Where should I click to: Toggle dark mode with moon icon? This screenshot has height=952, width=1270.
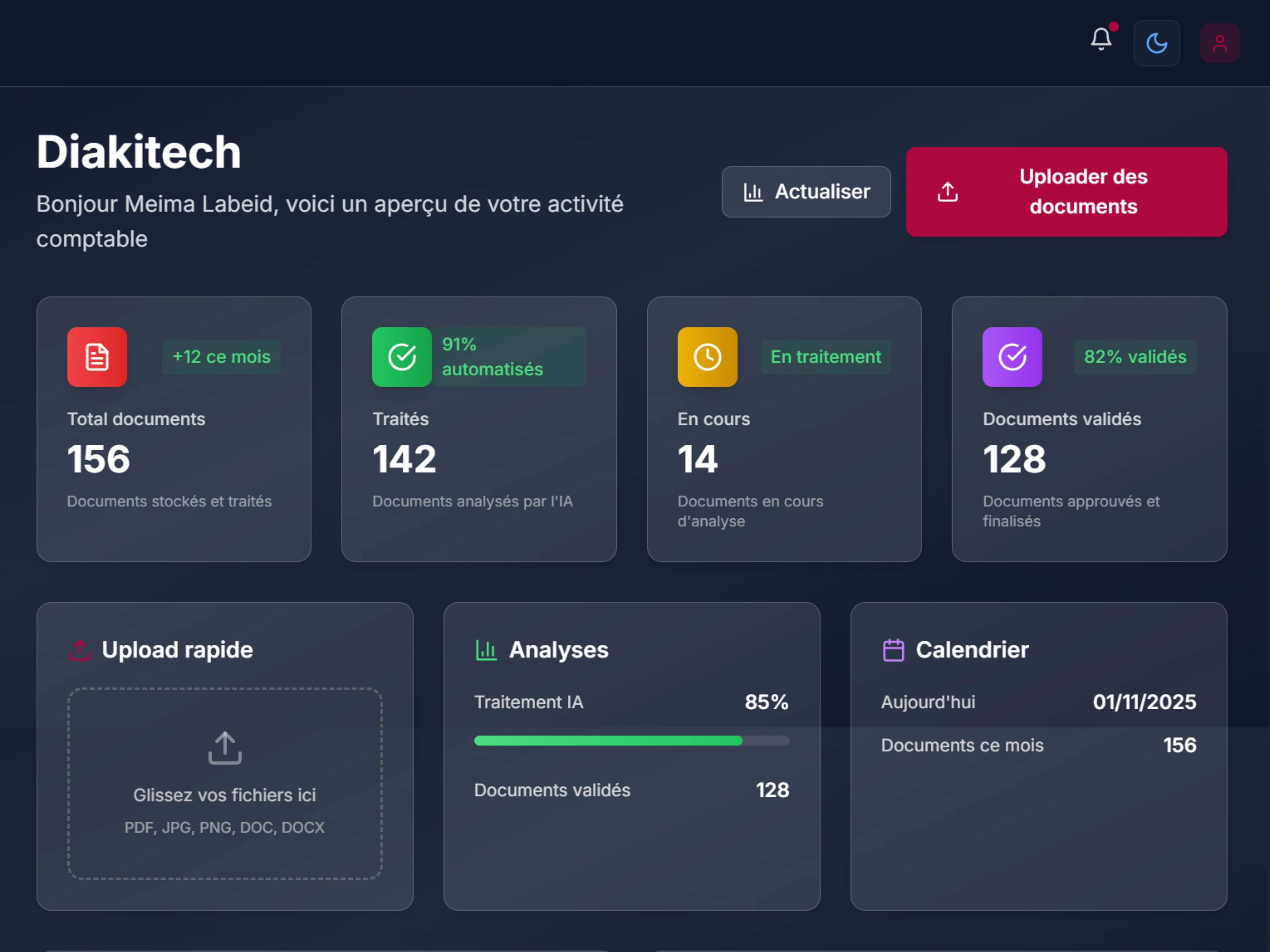click(1156, 44)
